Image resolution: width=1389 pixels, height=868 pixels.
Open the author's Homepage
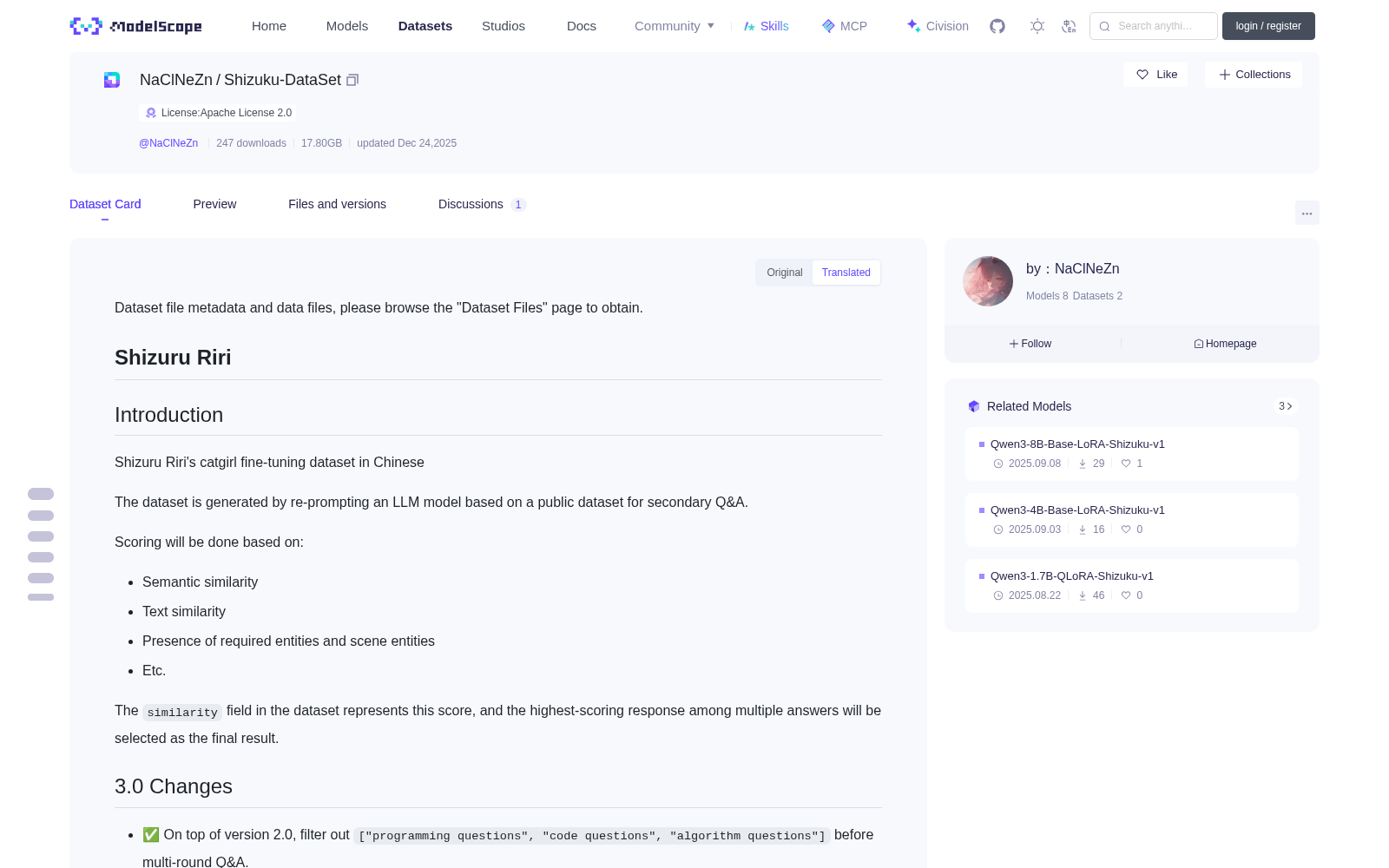point(1225,344)
